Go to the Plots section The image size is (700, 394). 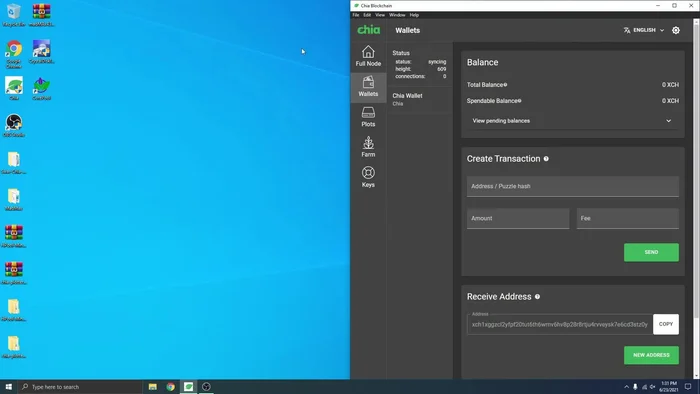(x=368, y=117)
